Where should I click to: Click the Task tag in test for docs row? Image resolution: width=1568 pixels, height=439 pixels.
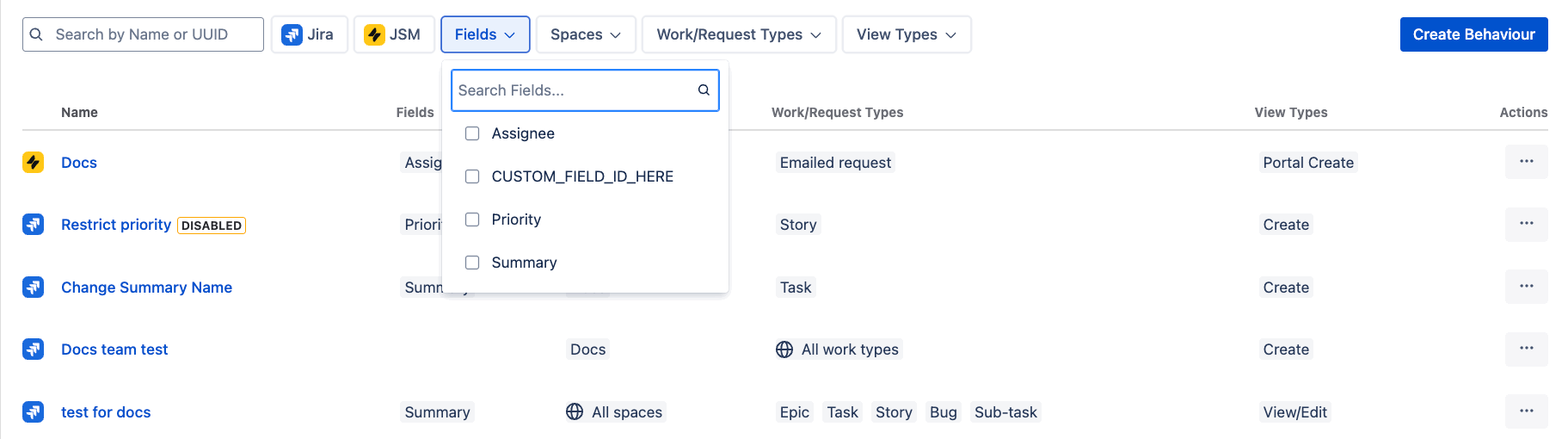(x=843, y=412)
